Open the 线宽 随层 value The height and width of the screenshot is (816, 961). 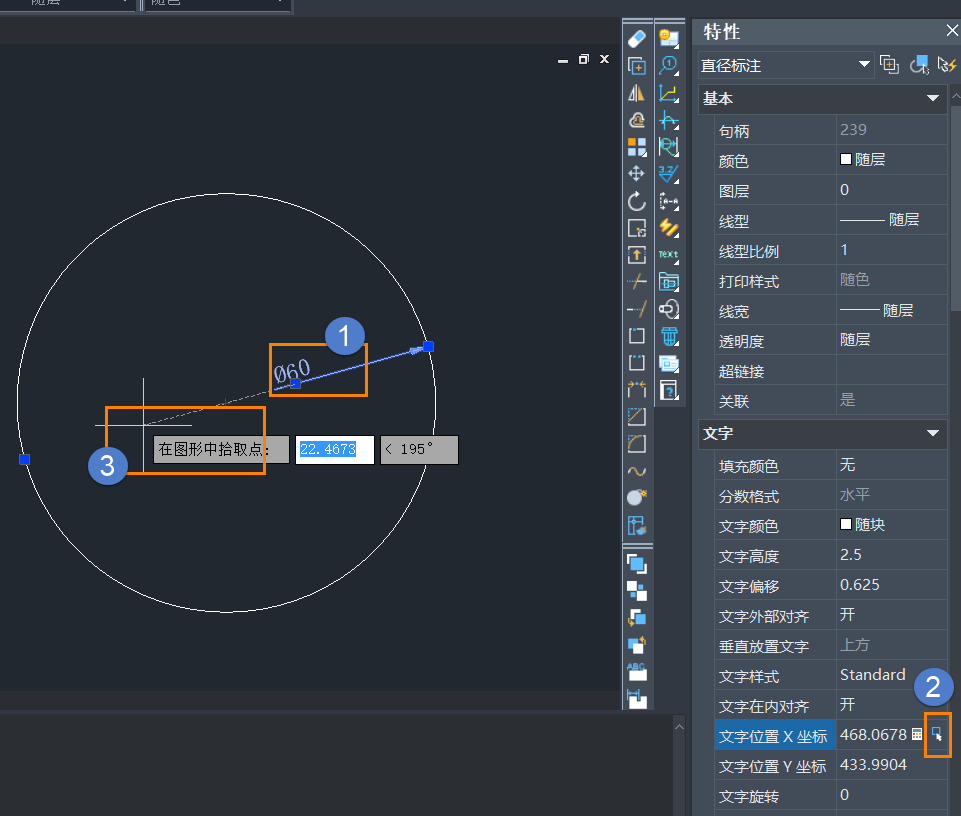pos(892,311)
